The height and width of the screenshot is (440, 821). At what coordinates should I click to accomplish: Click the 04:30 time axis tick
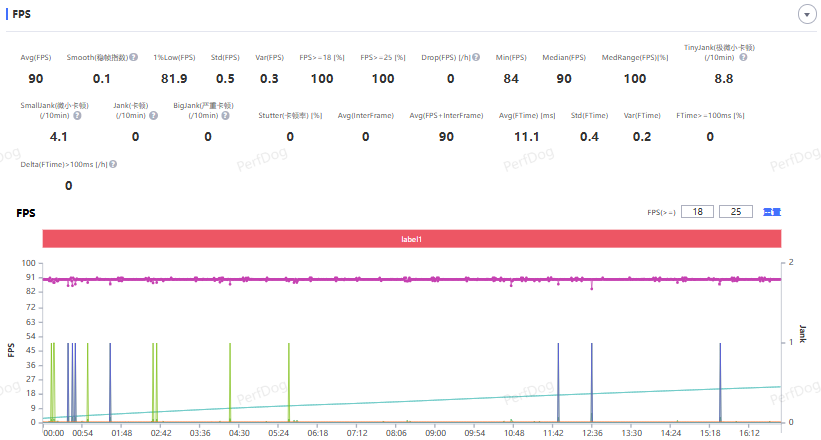pyautogui.click(x=239, y=433)
